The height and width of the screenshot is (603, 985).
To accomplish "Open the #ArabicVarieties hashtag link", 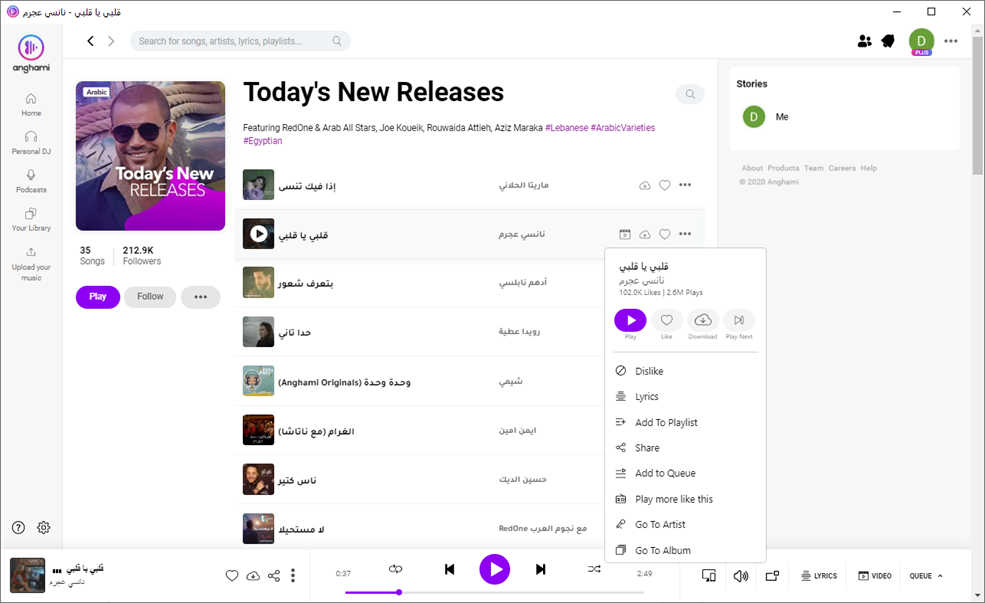I will [623, 128].
